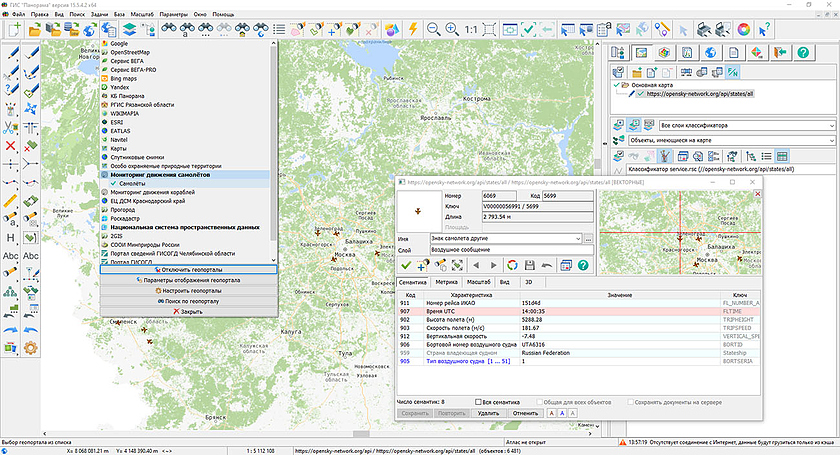Click the save diskette icon in dialog

tap(530, 265)
